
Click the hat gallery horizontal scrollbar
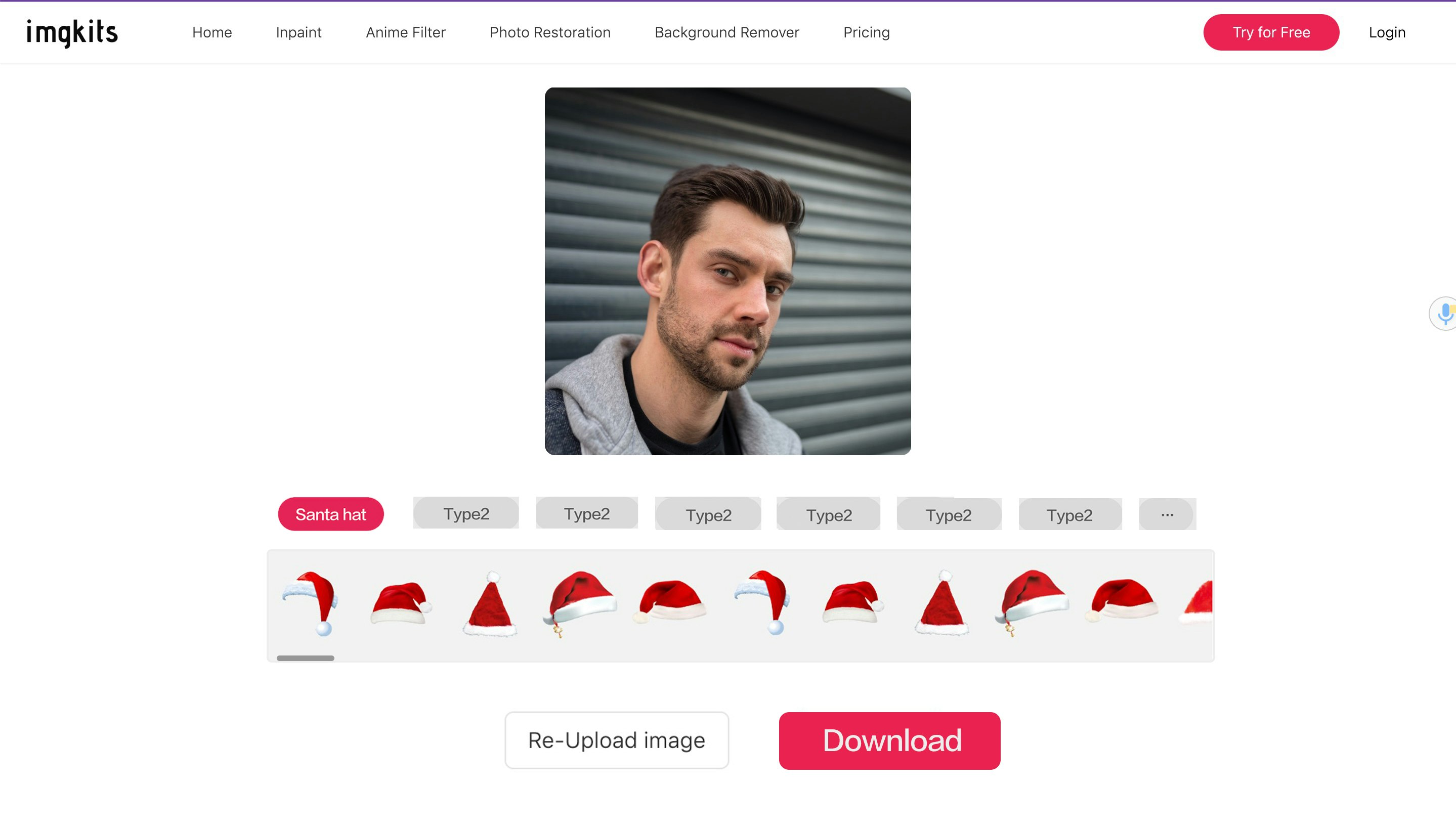[305, 658]
